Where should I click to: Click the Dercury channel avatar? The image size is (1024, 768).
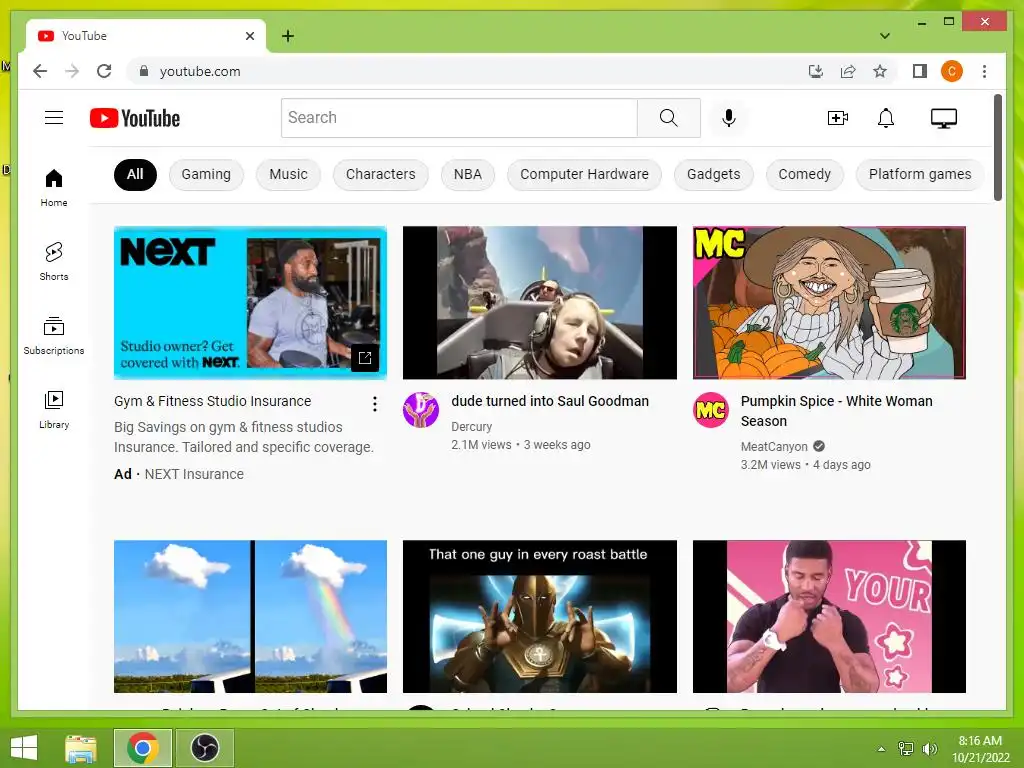421,410
